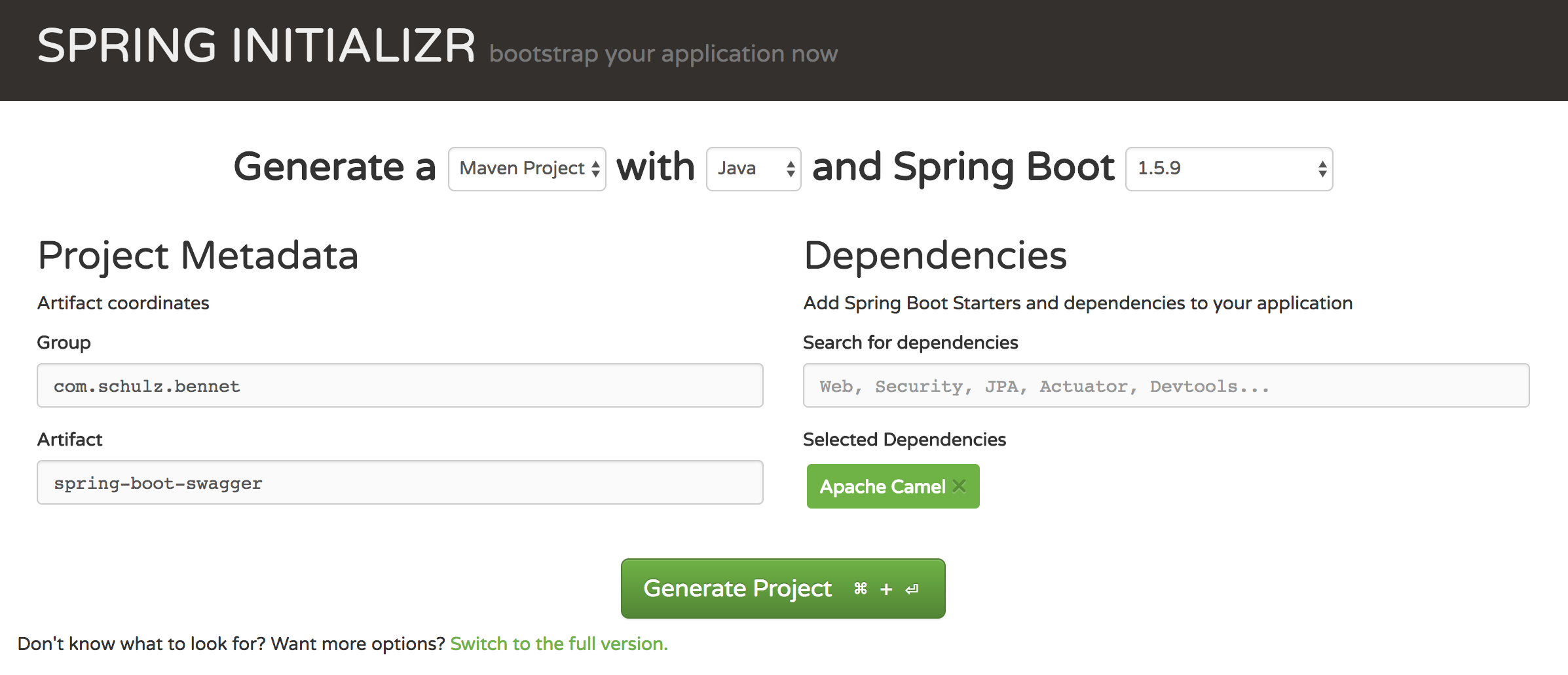Open the Spring Boot version 1.5.9 dropdown
The height and width of the screenshot is (675, 1568).
[1229, 169]
